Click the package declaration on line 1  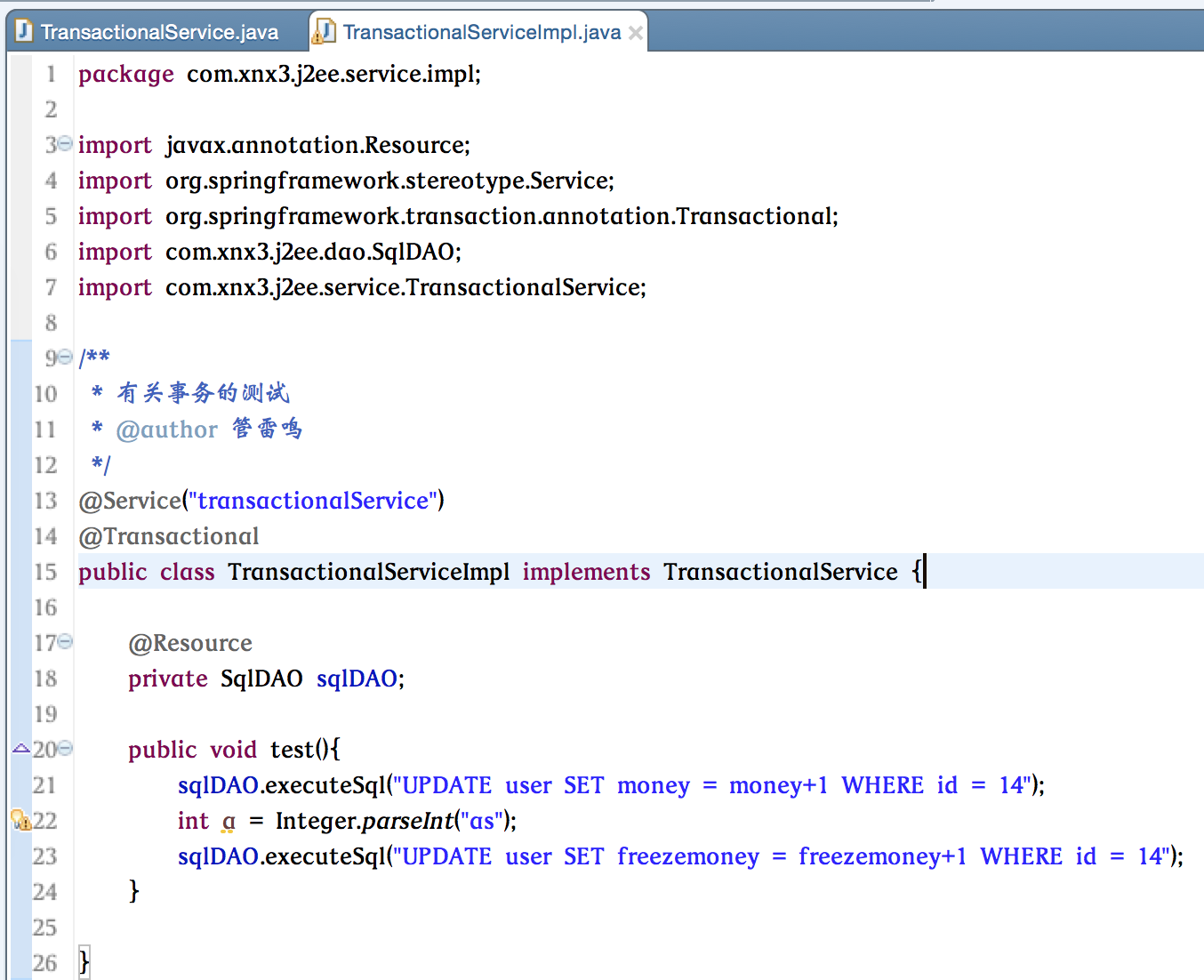point(279,74)
